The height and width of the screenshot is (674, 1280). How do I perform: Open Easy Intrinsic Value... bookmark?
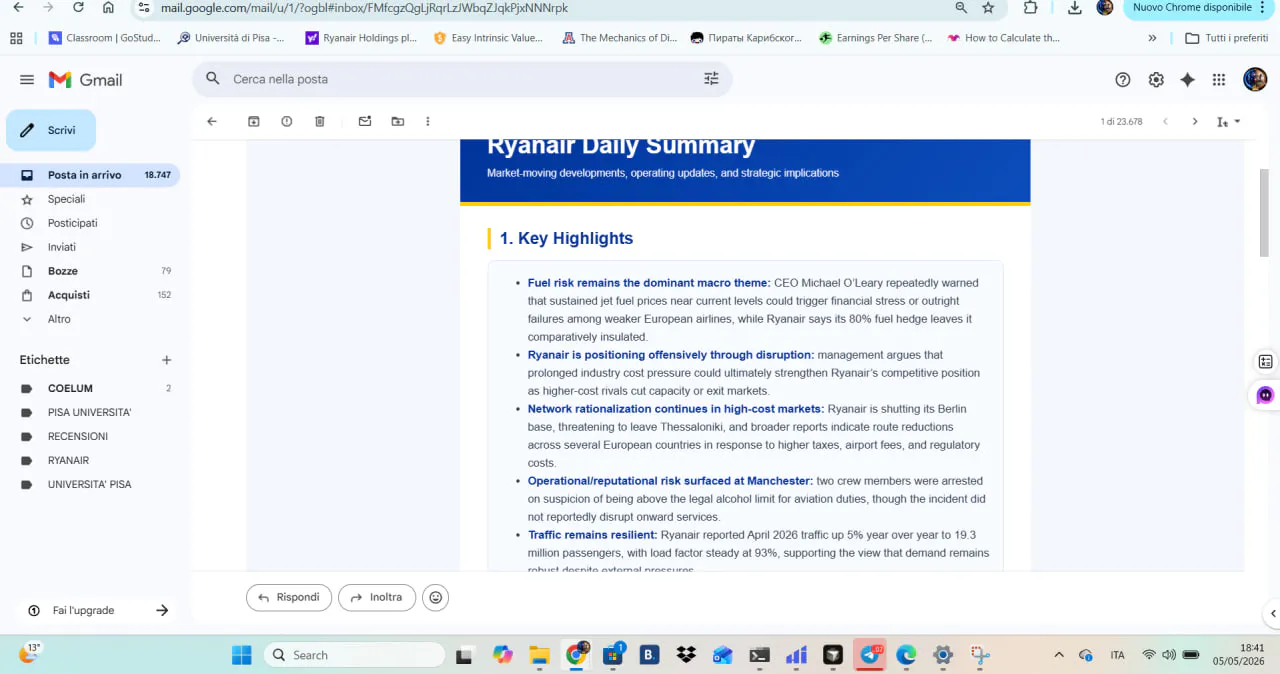[x=489, y=38]
